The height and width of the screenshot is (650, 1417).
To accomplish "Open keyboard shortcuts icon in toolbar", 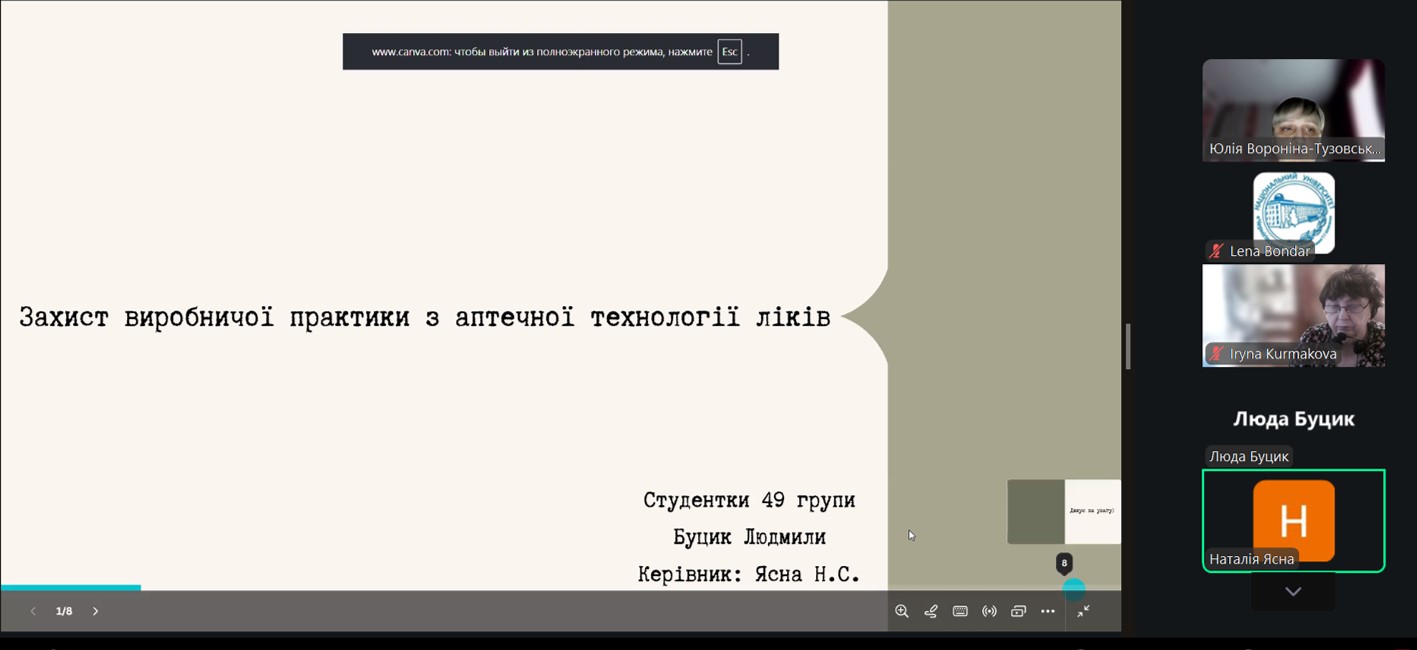I will [960, 611].
